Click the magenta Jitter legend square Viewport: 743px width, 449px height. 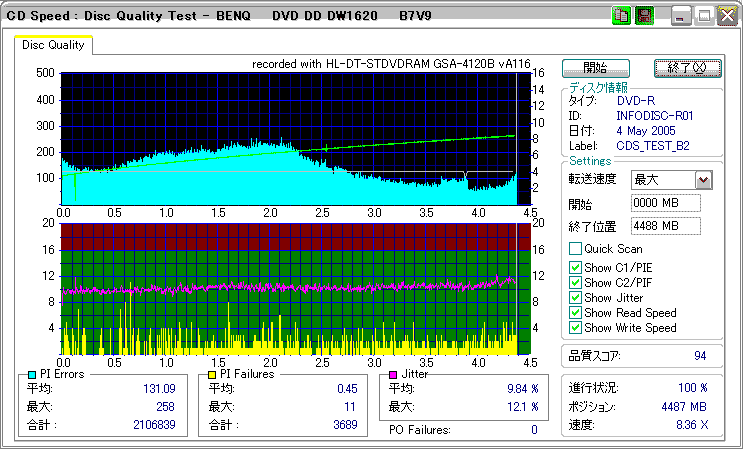click(x=393, y=374)
